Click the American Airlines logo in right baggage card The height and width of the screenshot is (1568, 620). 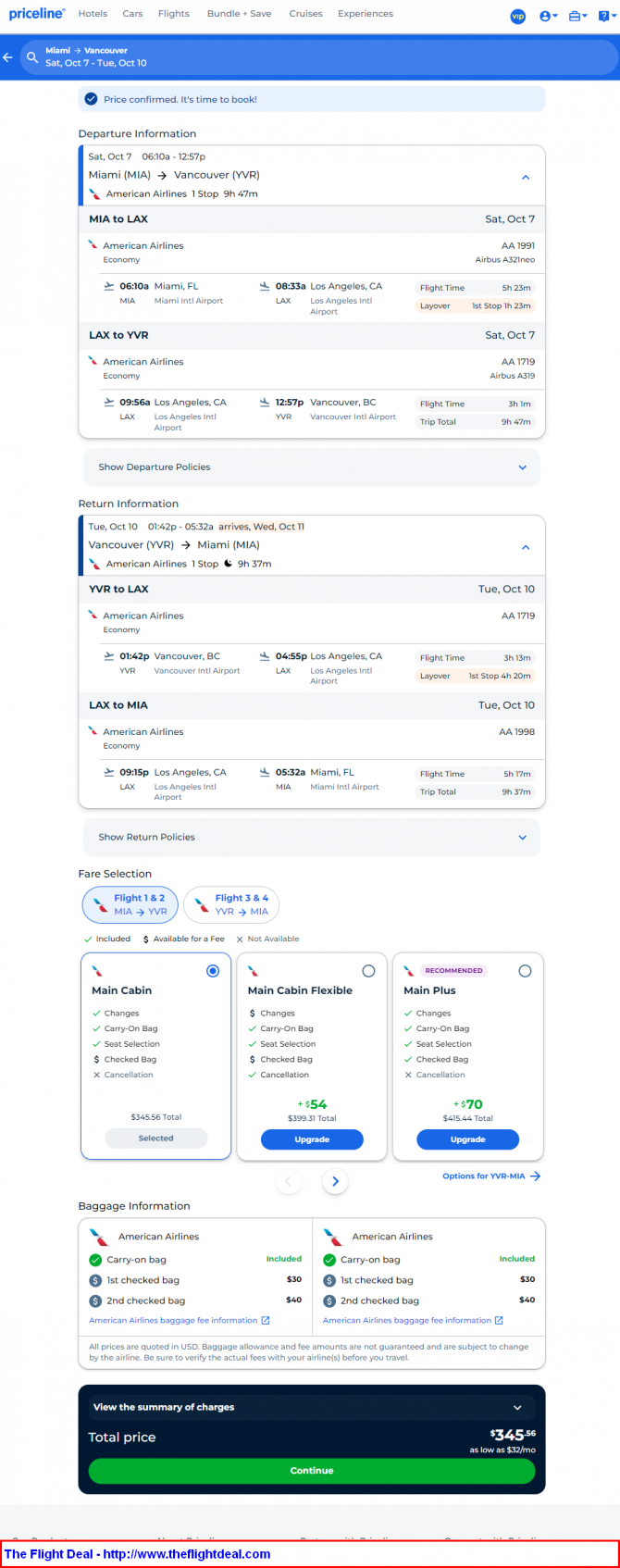tap(333, 1237)
